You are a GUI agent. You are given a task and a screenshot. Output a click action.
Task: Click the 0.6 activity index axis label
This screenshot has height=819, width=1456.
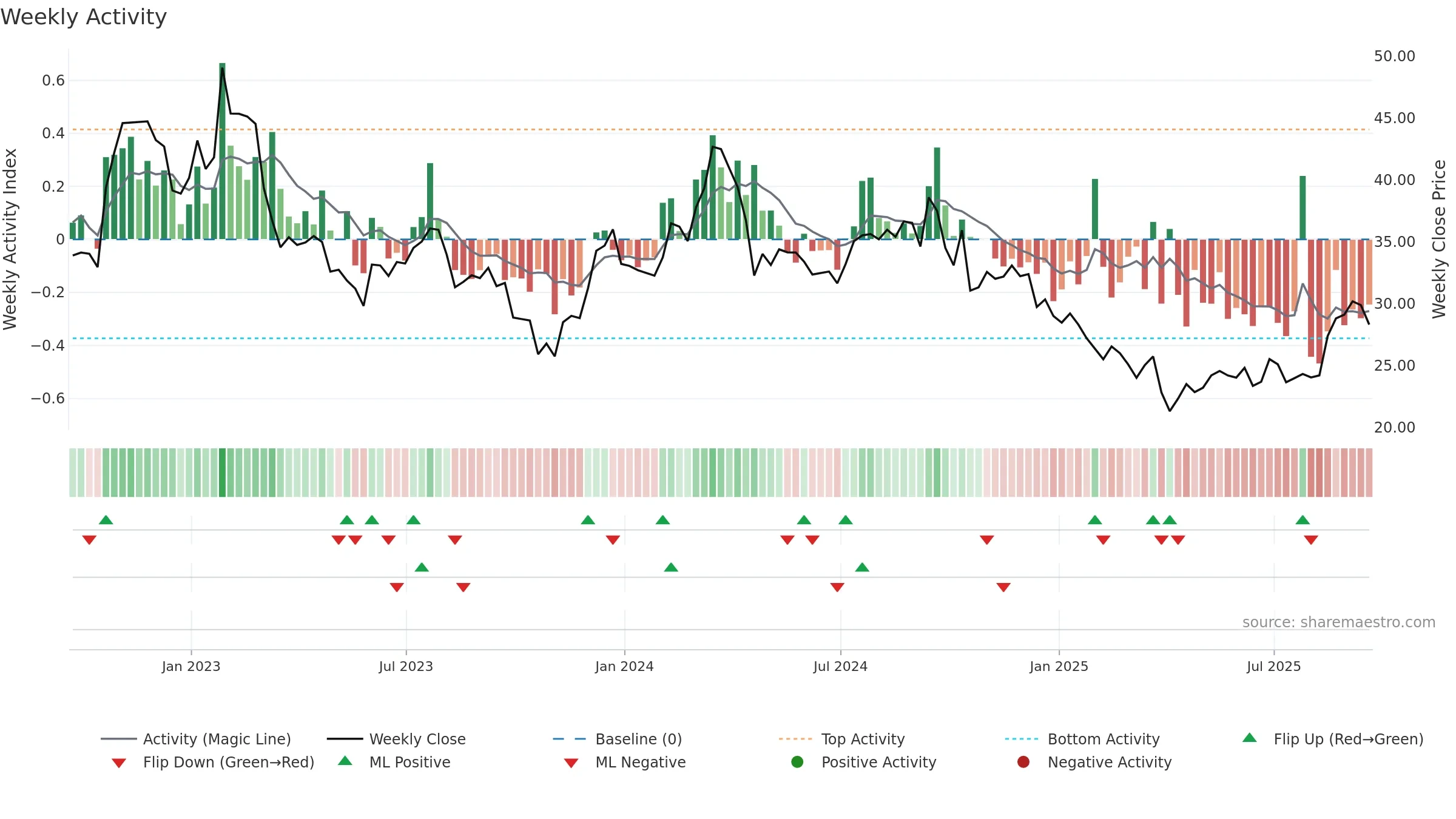[x=53, y=80]
